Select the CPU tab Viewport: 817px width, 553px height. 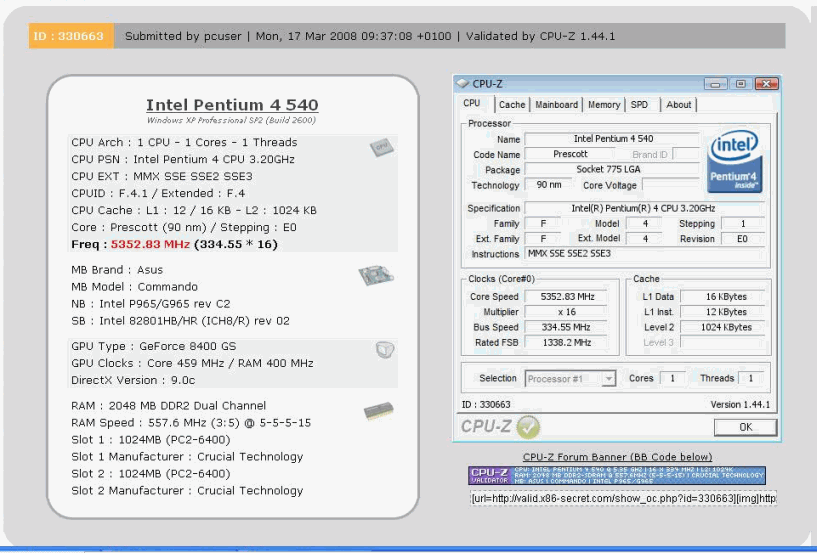(472, 103)
